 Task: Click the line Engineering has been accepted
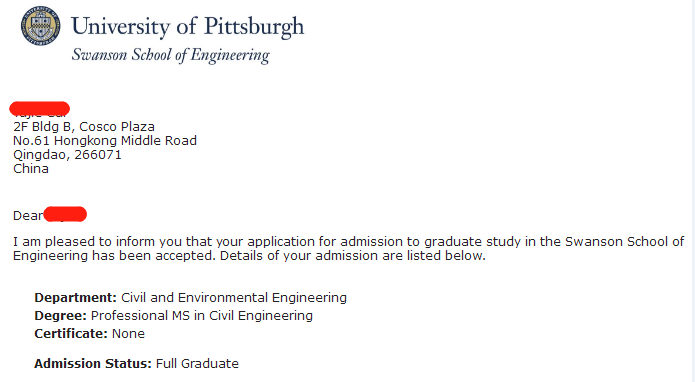(x=249, y=256)
